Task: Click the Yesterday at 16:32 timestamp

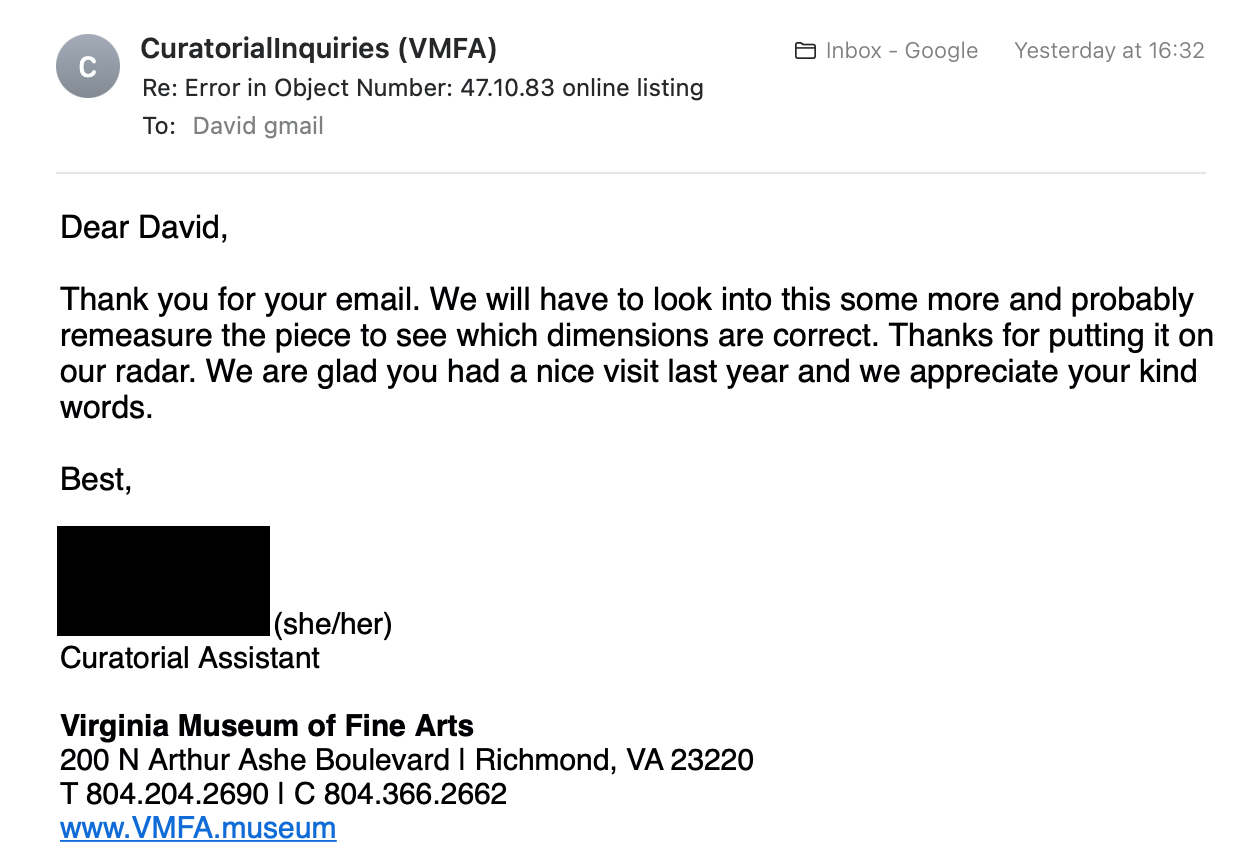Action: click(1109, 51)
